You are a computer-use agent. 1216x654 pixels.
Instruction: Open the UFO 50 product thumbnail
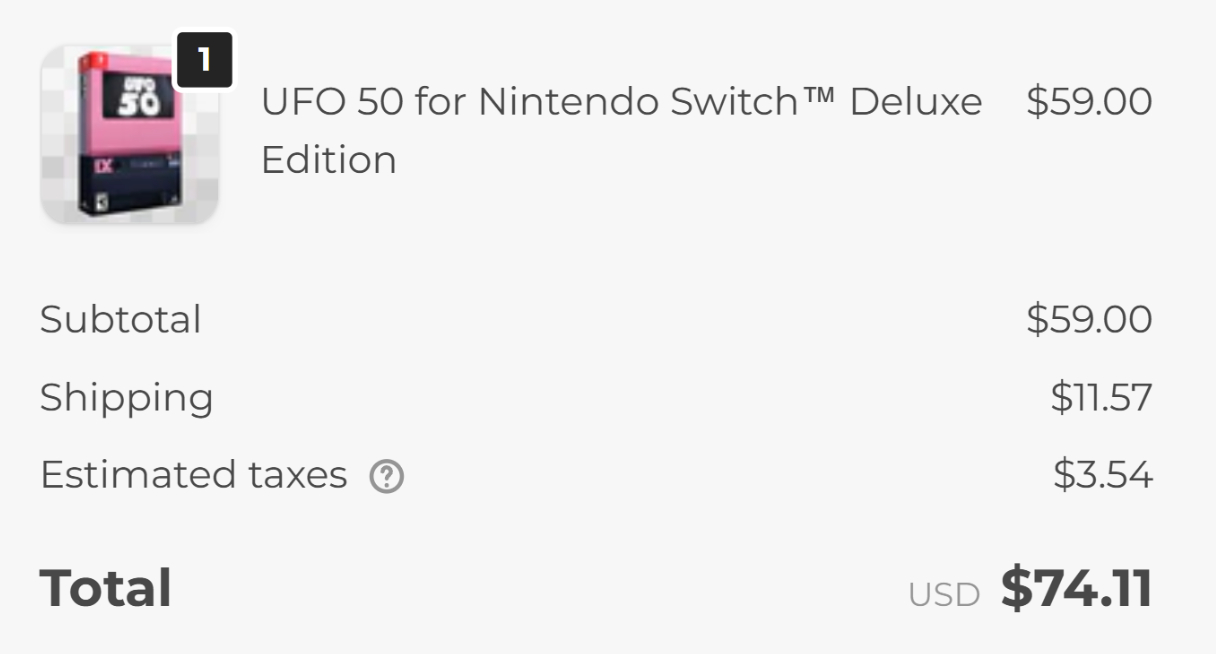(x=129, y=135)
